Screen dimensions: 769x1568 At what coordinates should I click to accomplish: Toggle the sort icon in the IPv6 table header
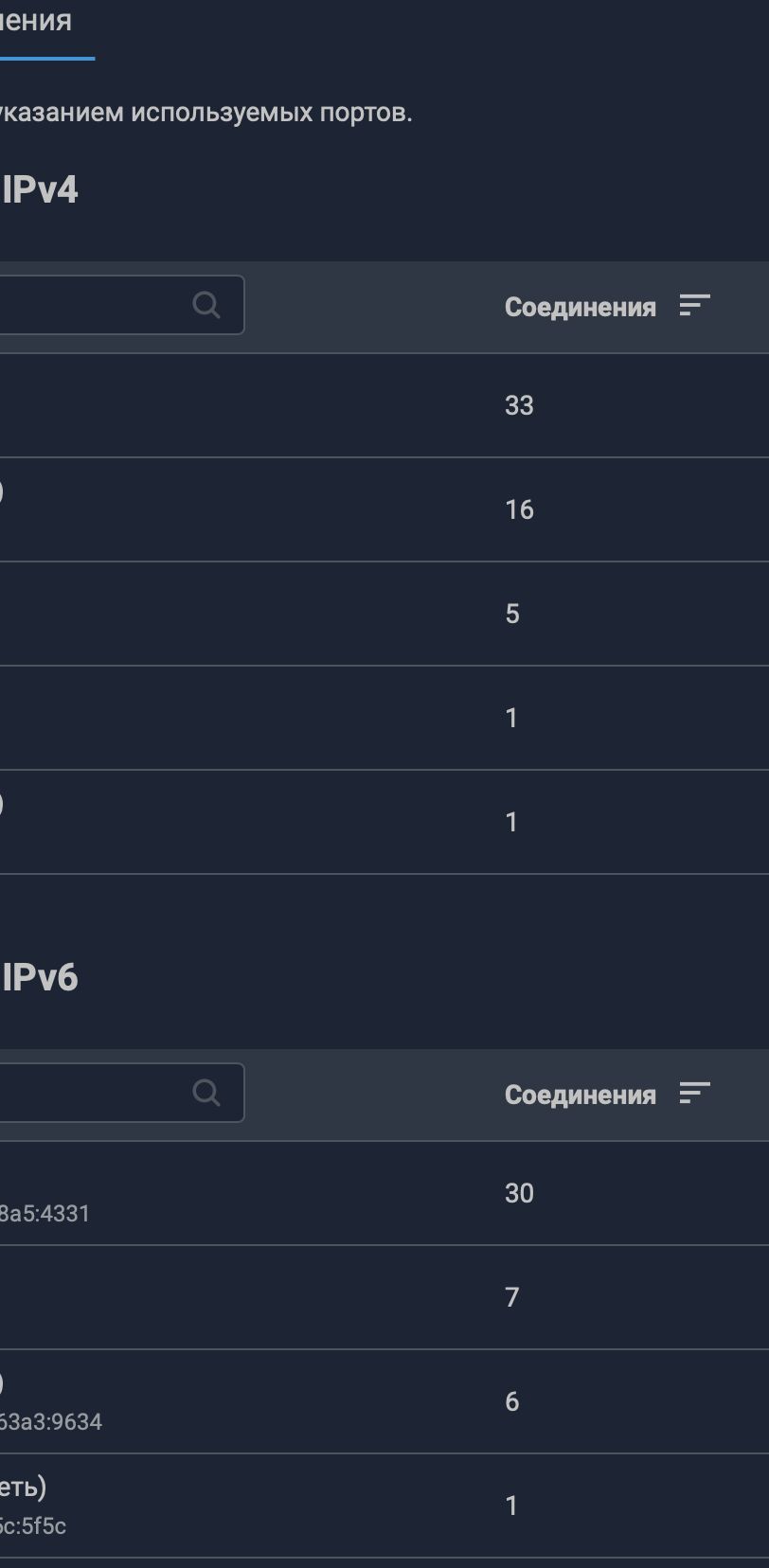(694, 1093)
